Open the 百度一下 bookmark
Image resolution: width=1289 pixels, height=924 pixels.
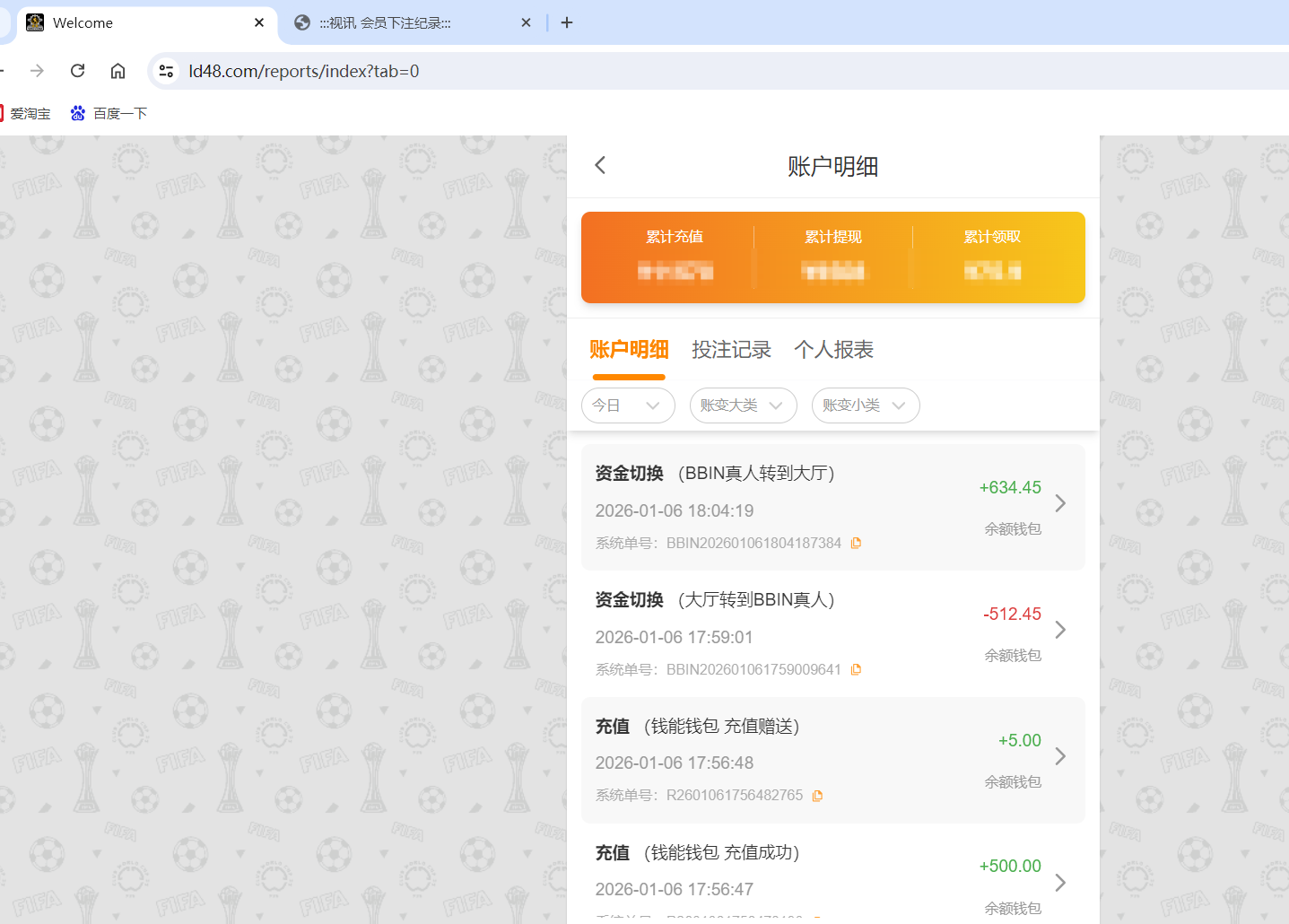(x=108, y=113)
